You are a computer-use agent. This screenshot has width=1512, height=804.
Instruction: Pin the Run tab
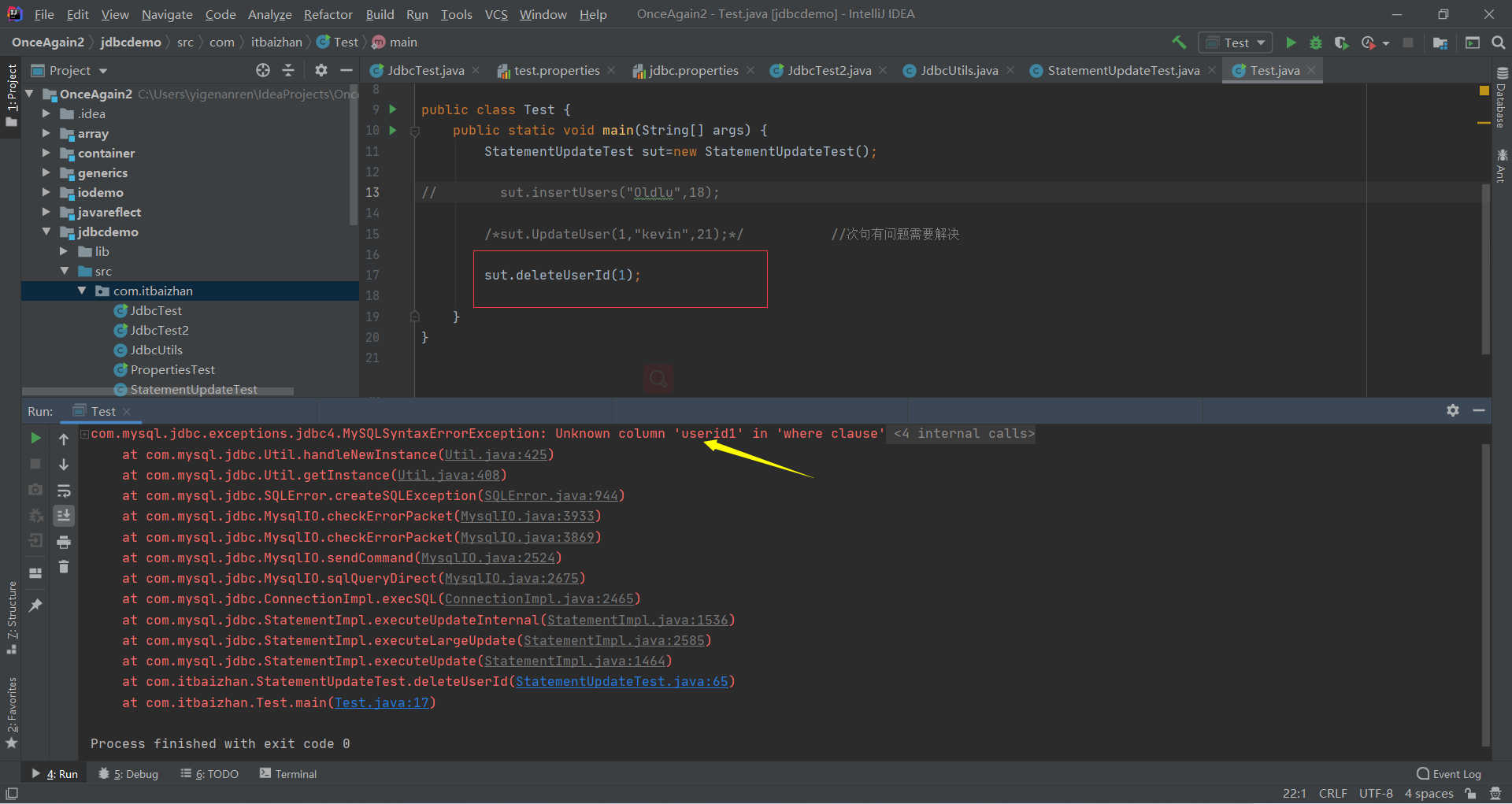tap(35, 606)
